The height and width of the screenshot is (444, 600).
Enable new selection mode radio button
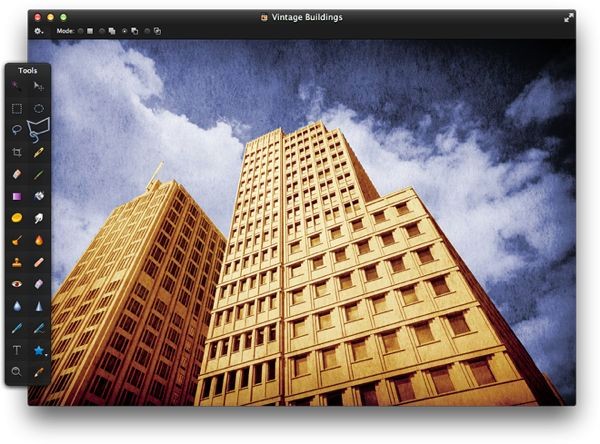tap(80, 31)
